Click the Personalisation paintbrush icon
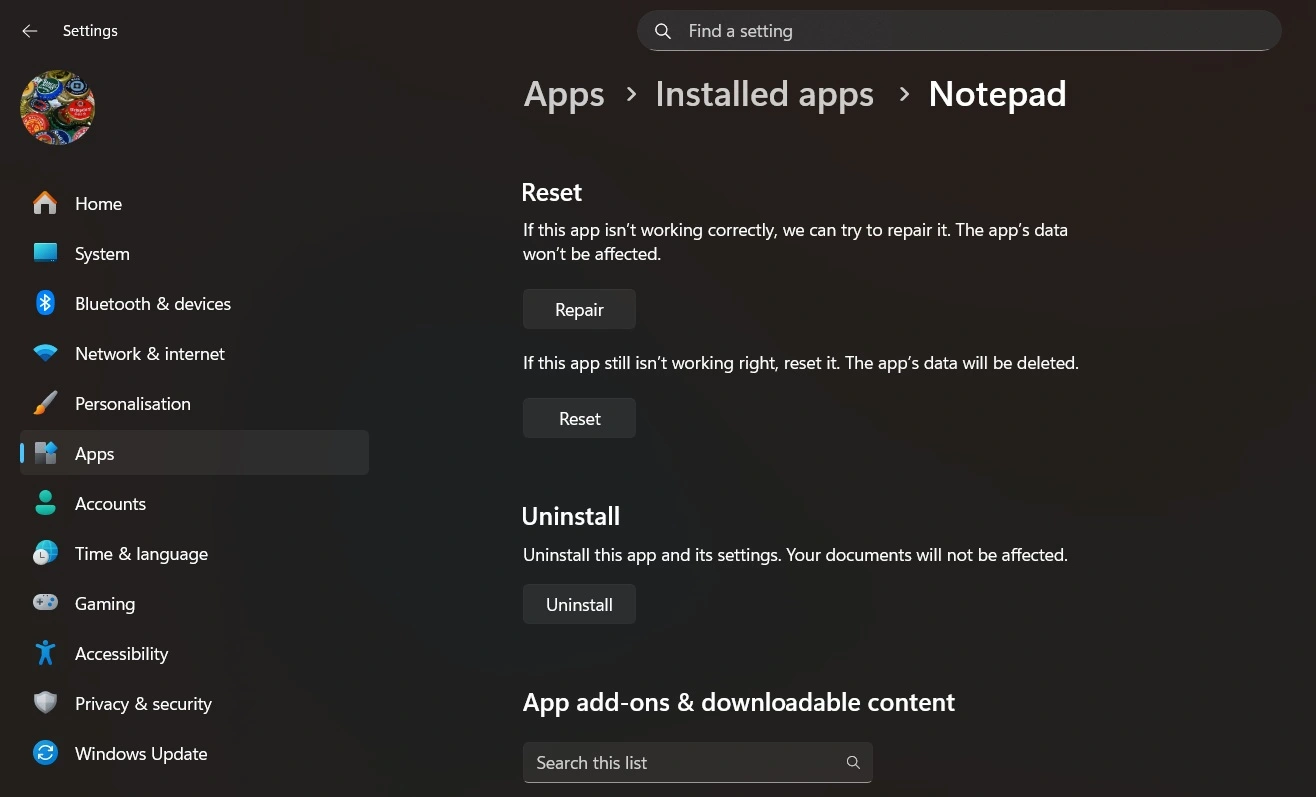 coord(45,403)
